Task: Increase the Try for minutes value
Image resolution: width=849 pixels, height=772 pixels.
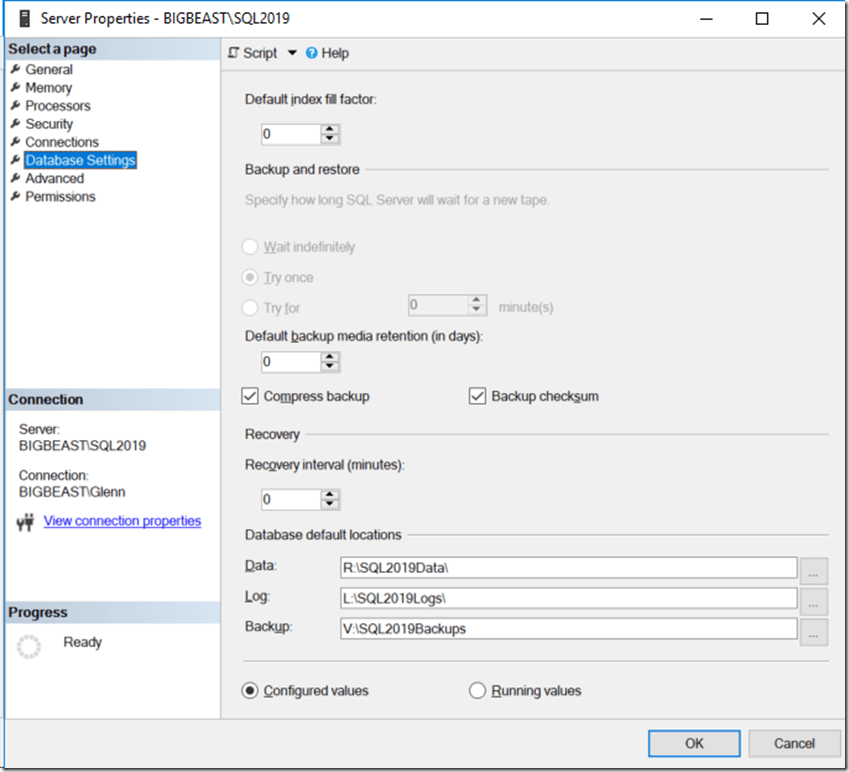Action: (476, 300)
